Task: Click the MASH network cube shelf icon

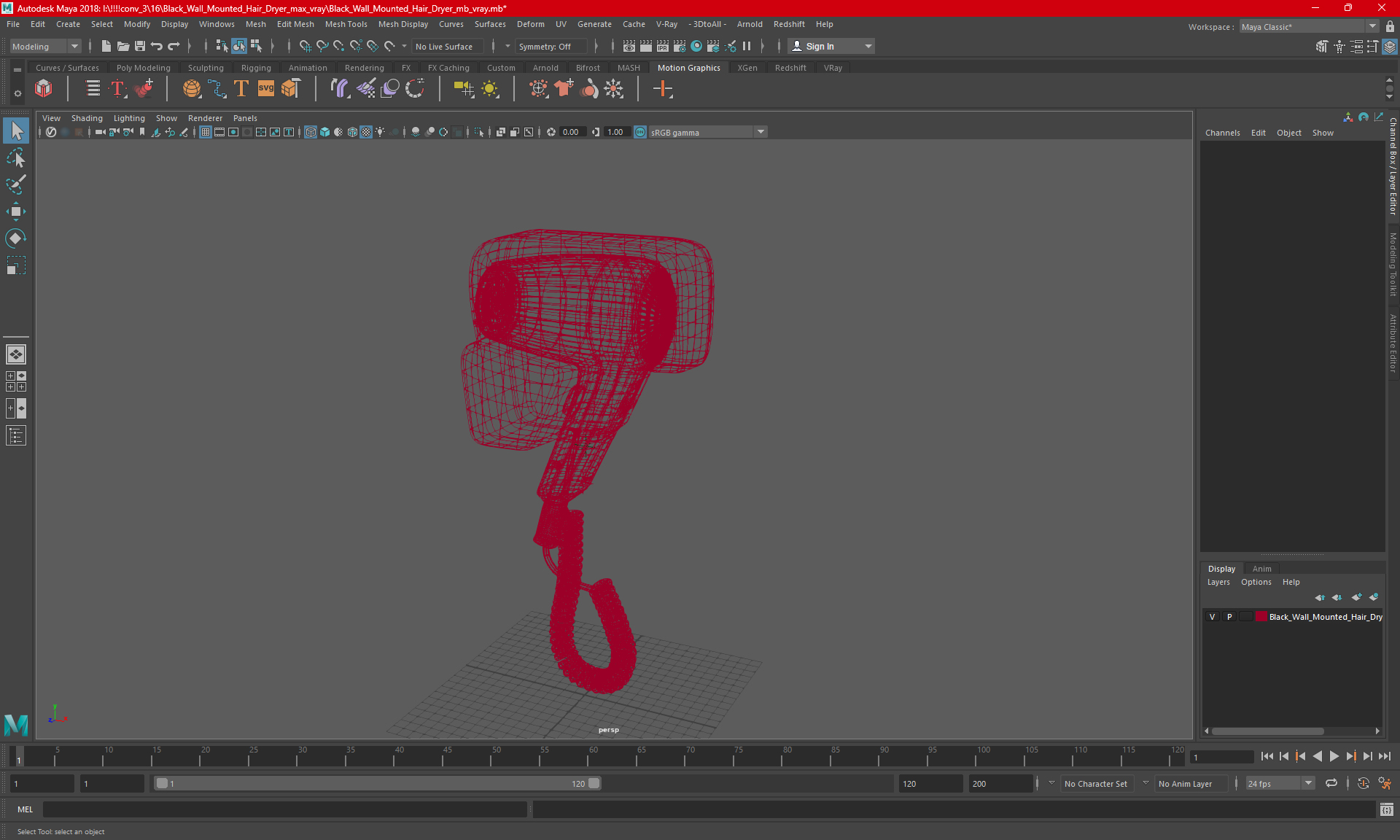Action: (44, 89)
